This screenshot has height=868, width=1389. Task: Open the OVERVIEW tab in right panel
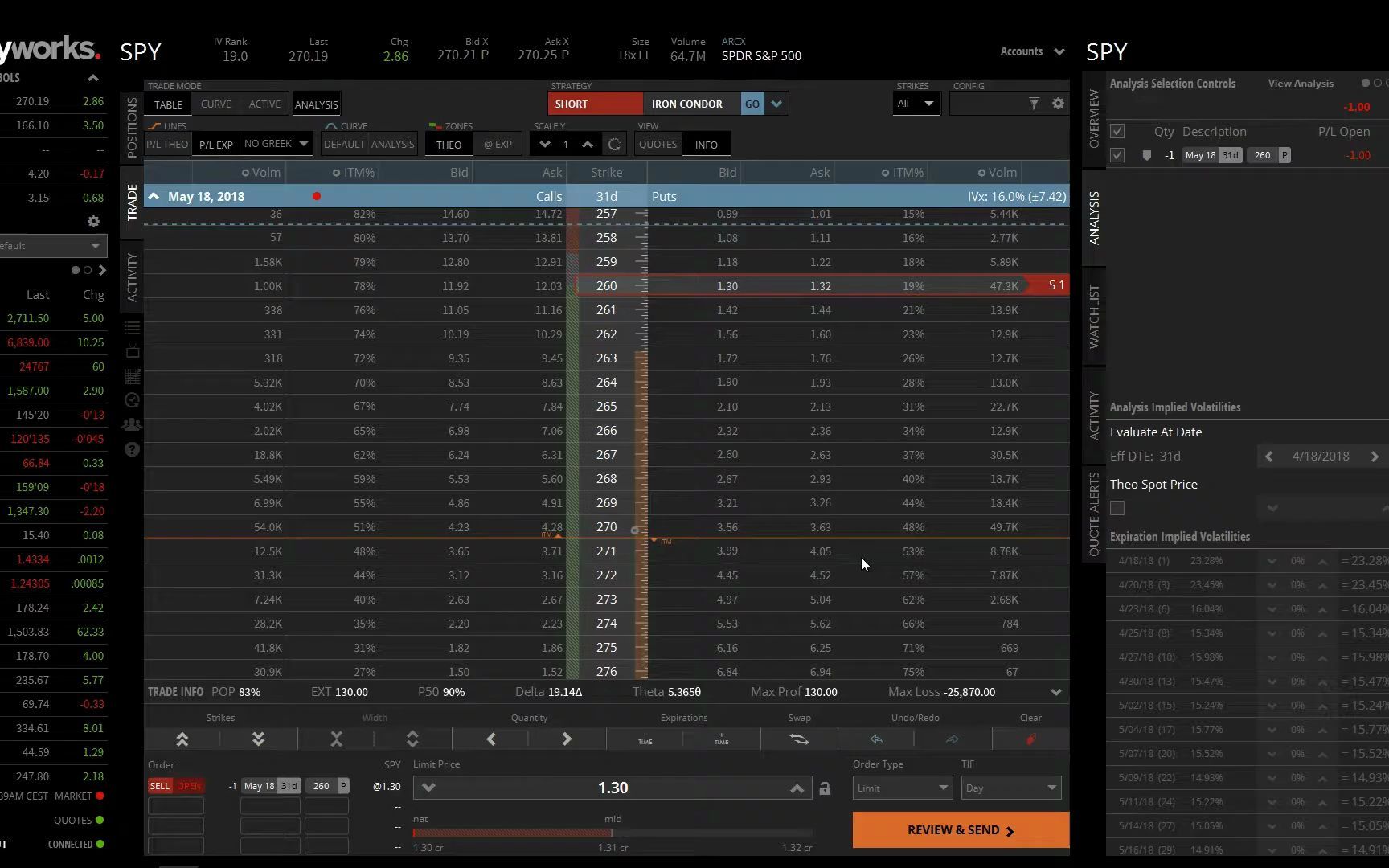[1094, 118]
